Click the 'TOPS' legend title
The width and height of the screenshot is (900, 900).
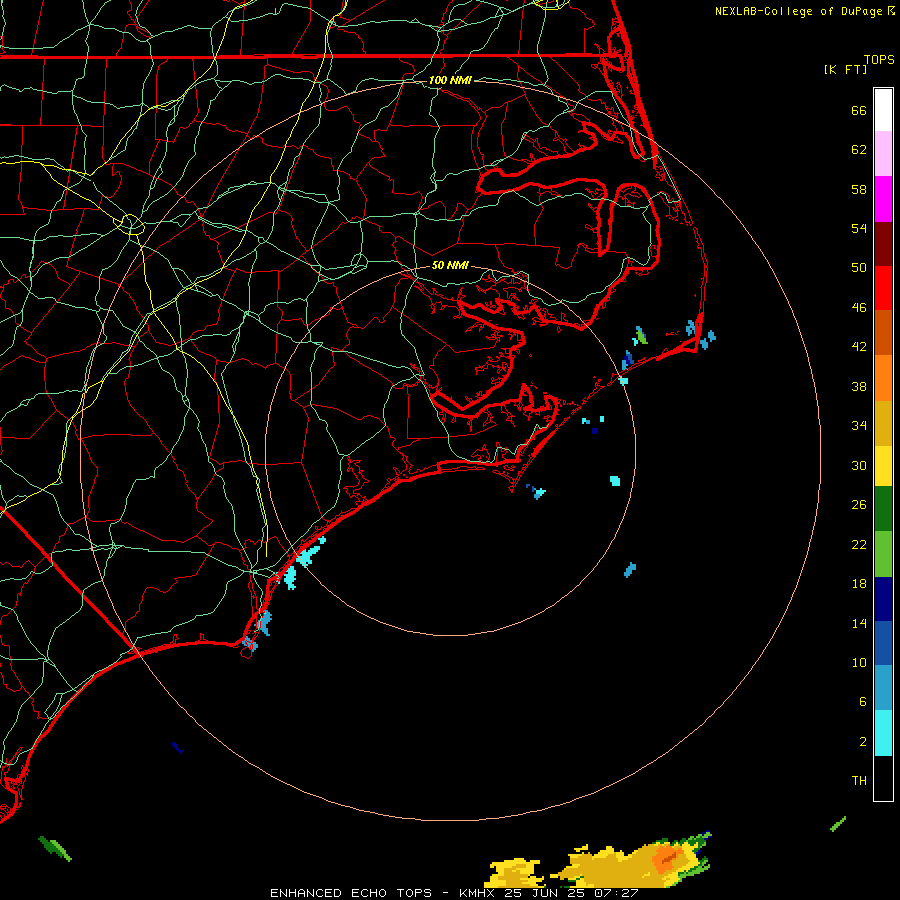tap(879, 60)
